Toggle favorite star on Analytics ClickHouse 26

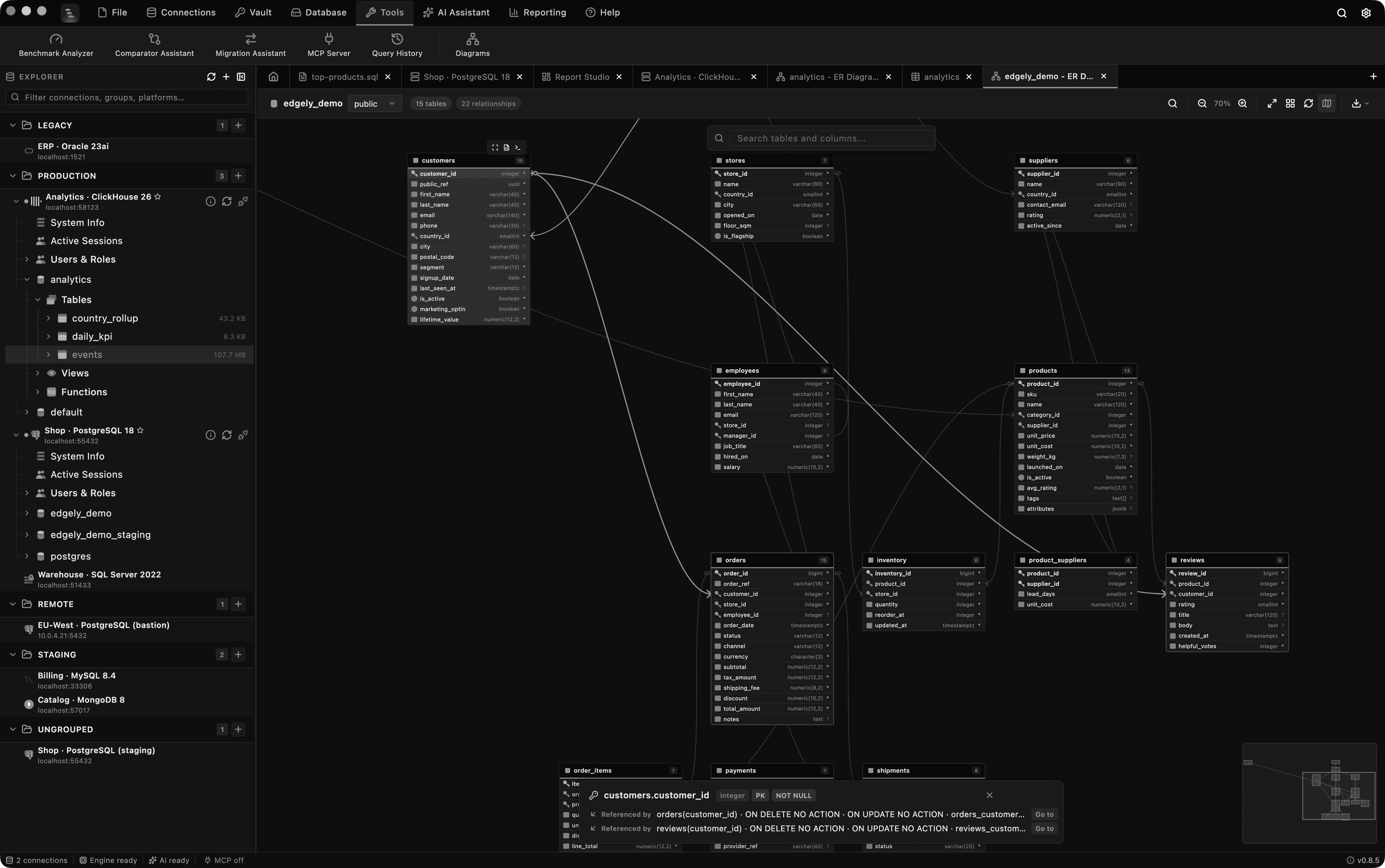tap(158, 197)
